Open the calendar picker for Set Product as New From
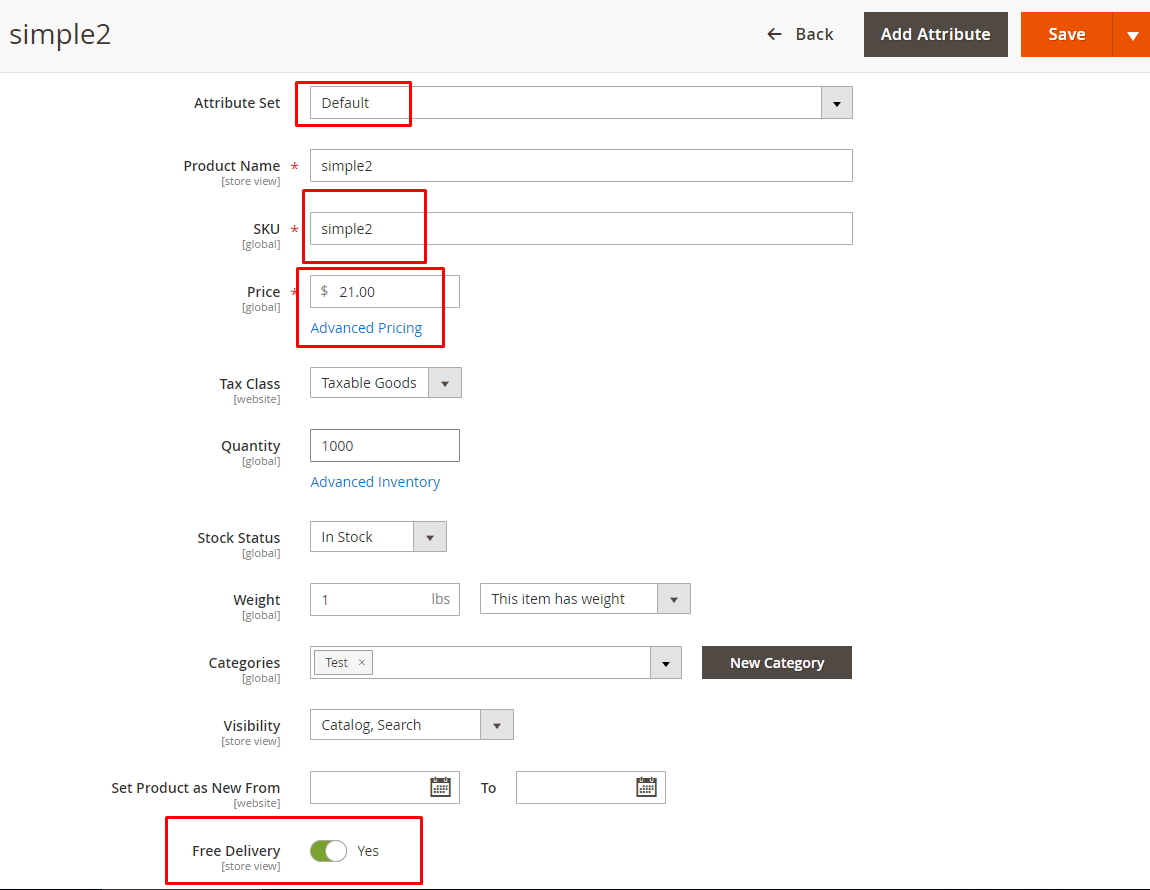 point(441,787)
